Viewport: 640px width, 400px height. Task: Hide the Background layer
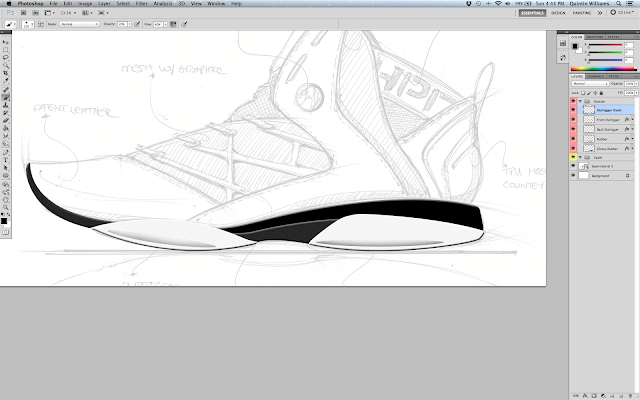(573, 175)
